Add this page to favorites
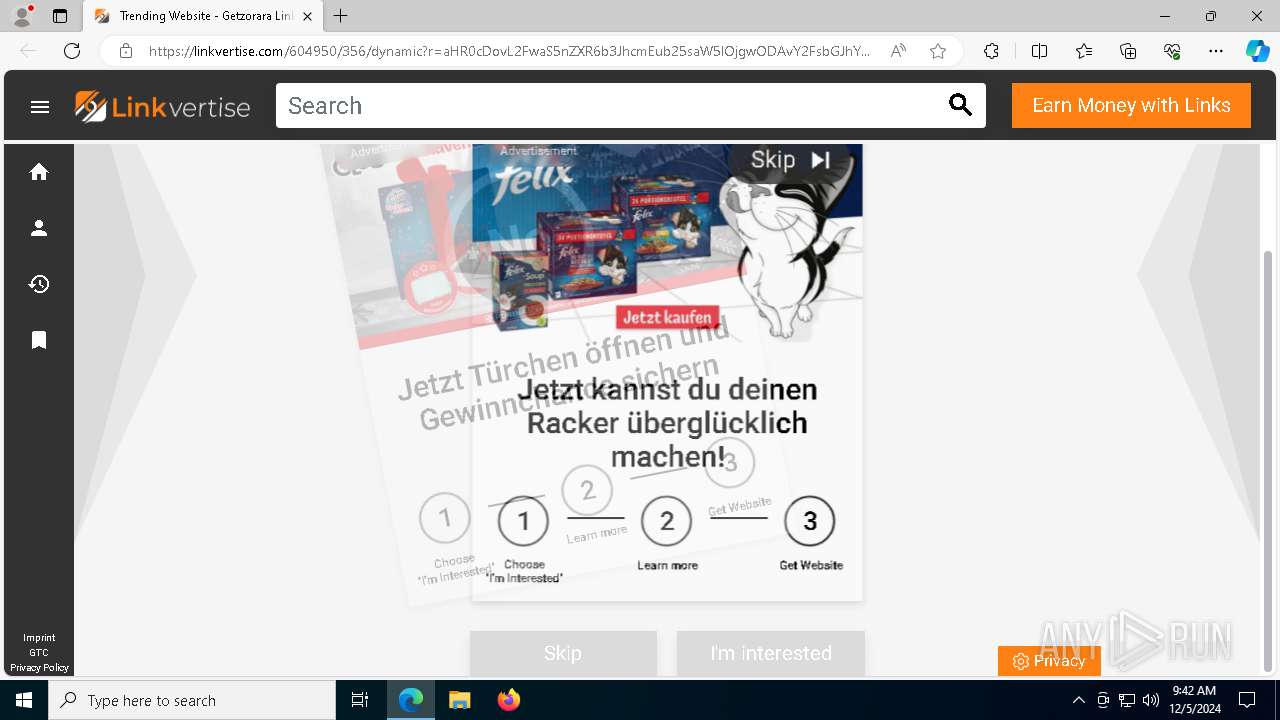 (x=937, y=51)
